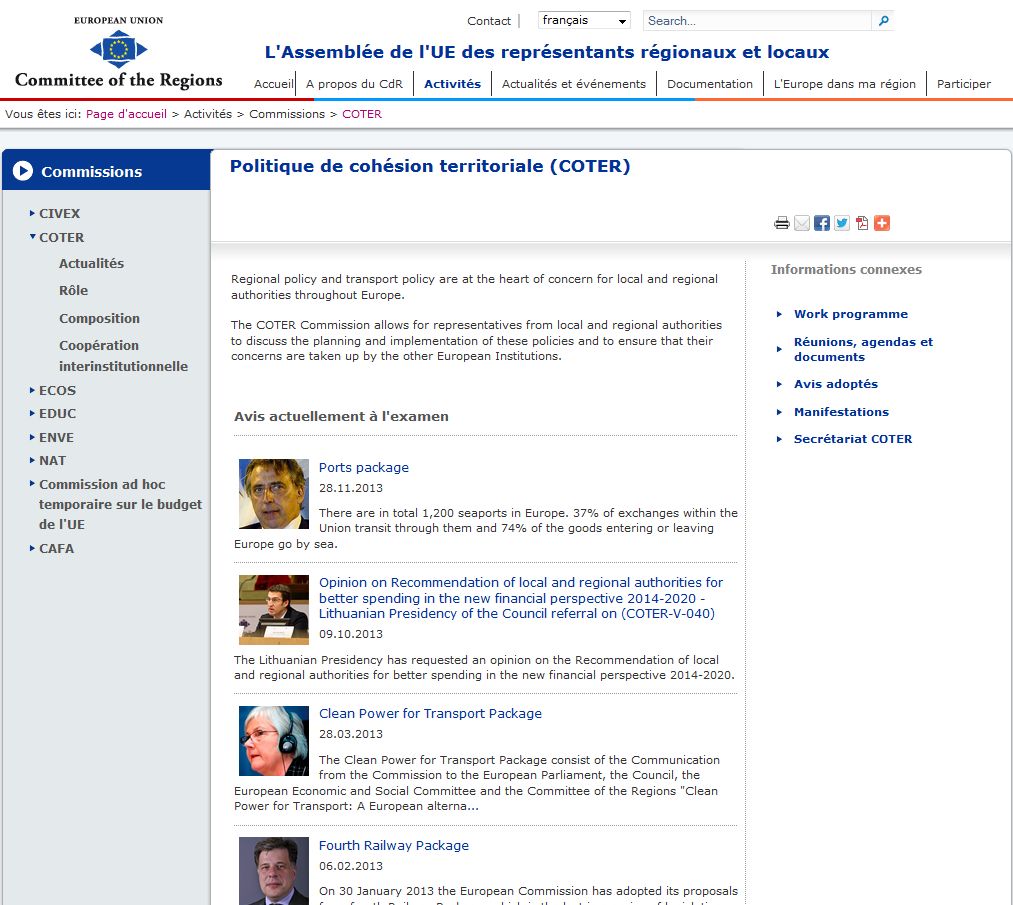Viewport: 1013px width, 905px height.
Task: Click the Committee of the Regions wordmark
Action: pyautogui.click(x=119, y=79)
